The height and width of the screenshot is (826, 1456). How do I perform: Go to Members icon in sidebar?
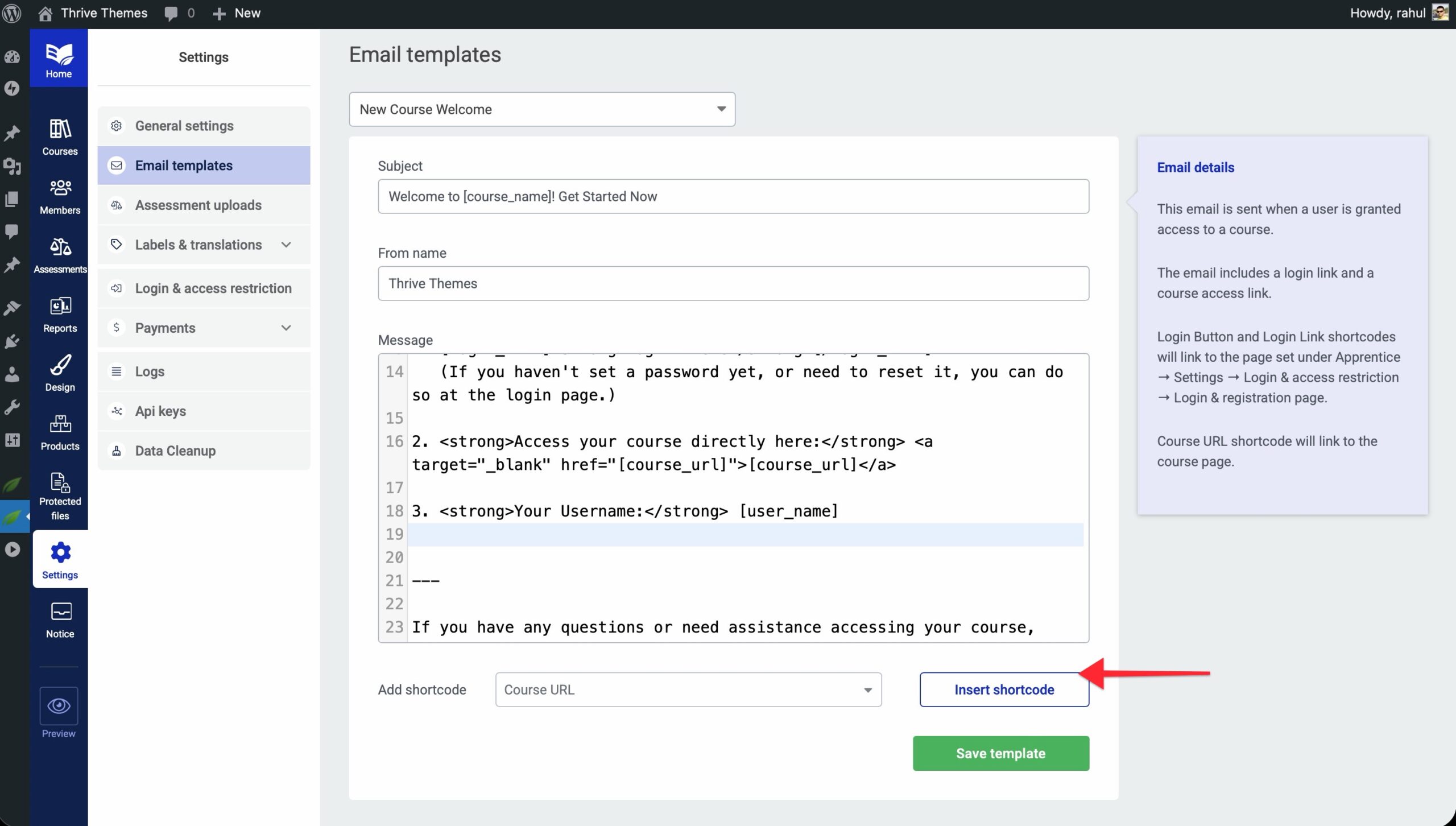point(60,188)
